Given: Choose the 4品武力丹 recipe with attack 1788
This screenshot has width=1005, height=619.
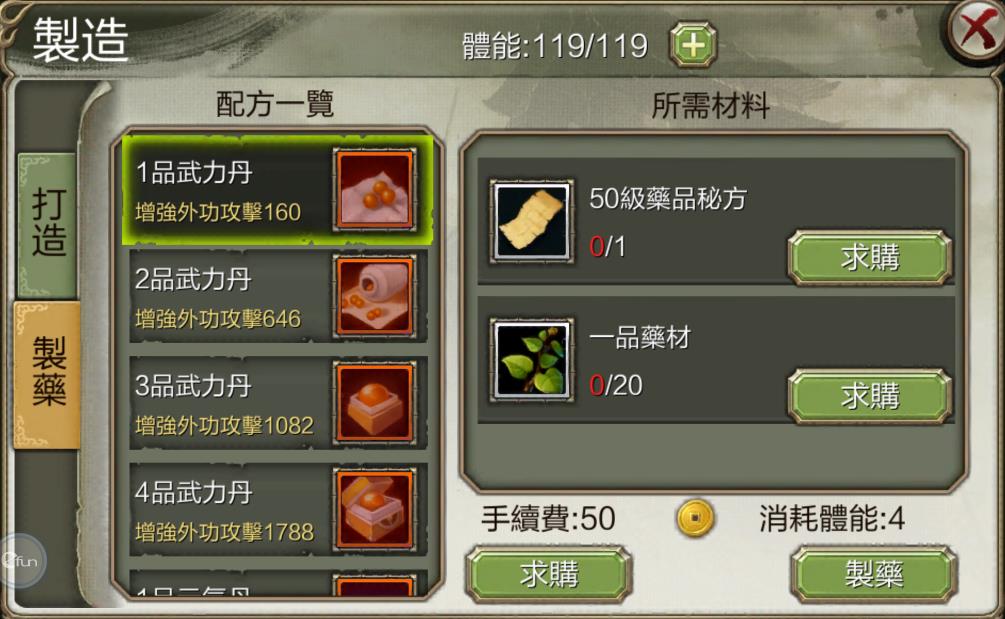Looking at the screenshot, I should click(x=278, y=509).
